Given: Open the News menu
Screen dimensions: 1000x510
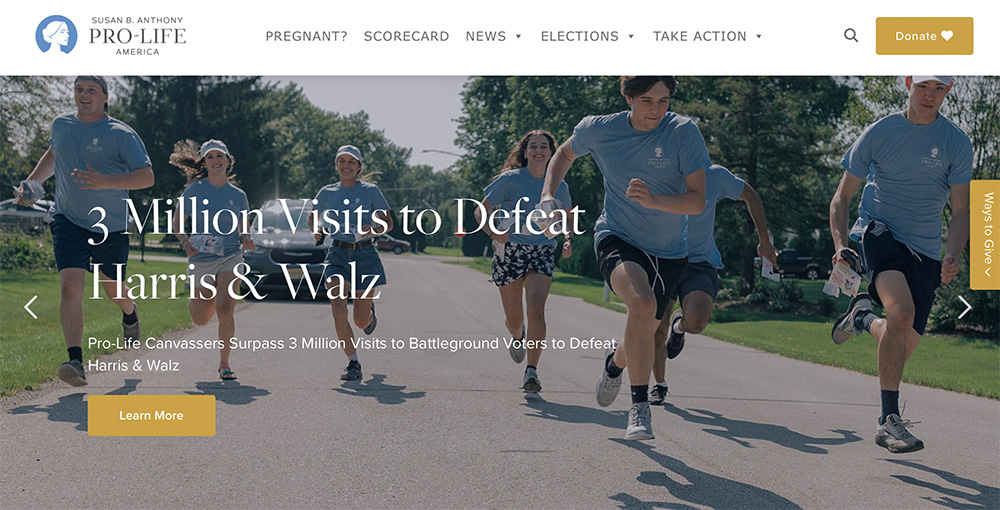Looking at the screenshot, I should (486, 36).
